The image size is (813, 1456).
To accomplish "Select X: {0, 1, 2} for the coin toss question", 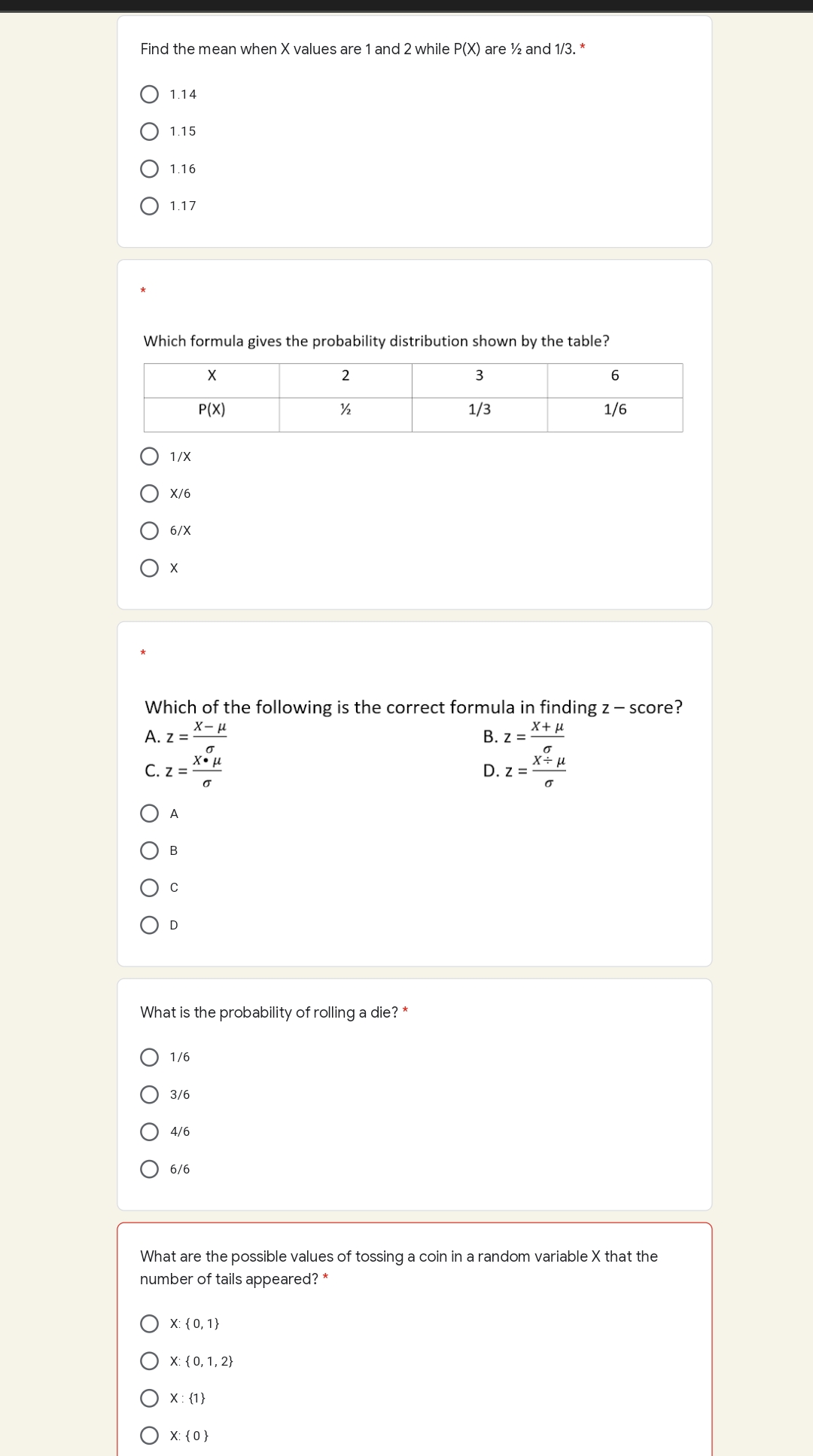I will pos(149,1360).
